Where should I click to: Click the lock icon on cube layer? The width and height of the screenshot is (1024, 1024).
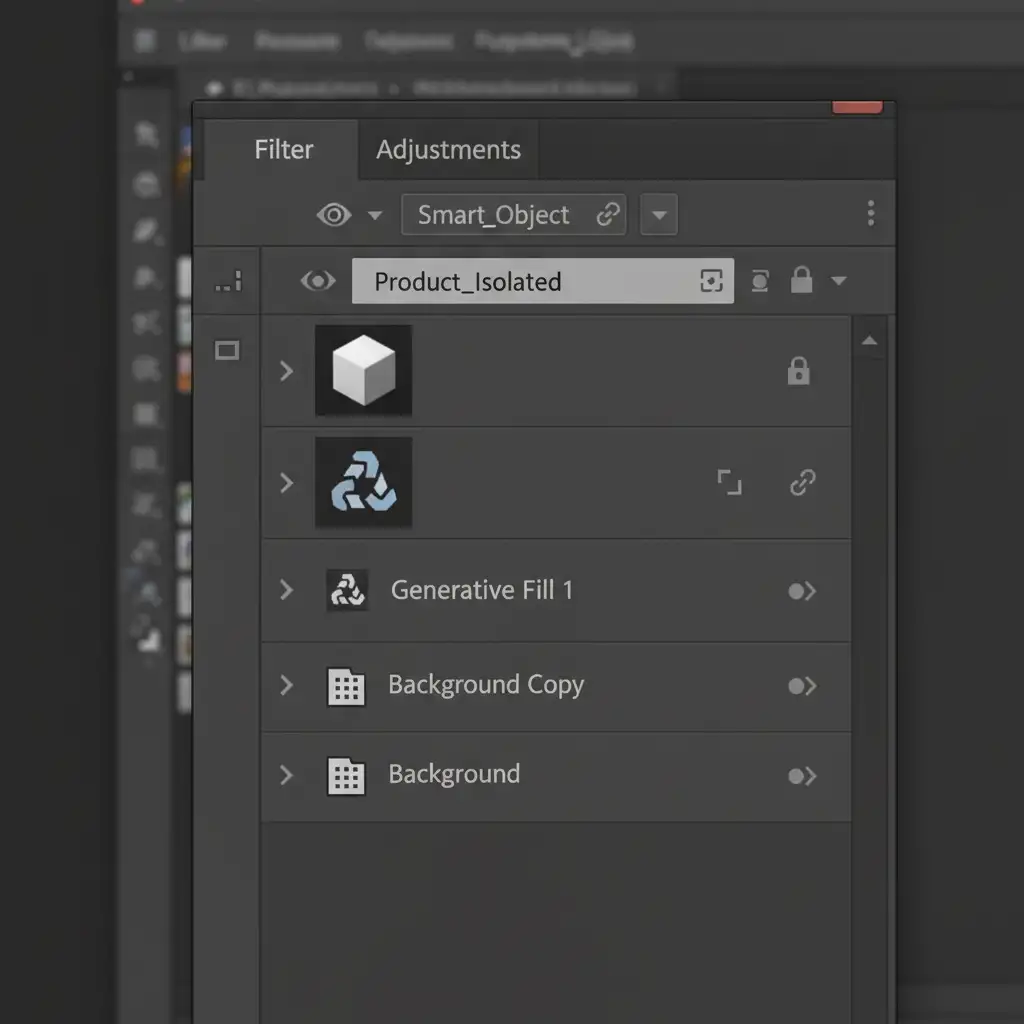tap(798, 372)
